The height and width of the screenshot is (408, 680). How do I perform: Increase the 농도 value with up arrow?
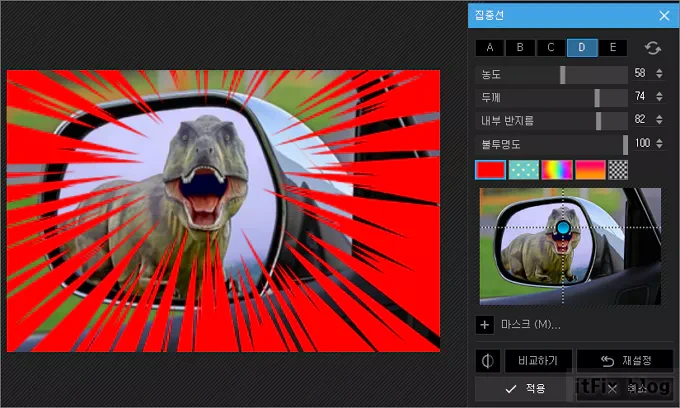click(x=660, y=70)
